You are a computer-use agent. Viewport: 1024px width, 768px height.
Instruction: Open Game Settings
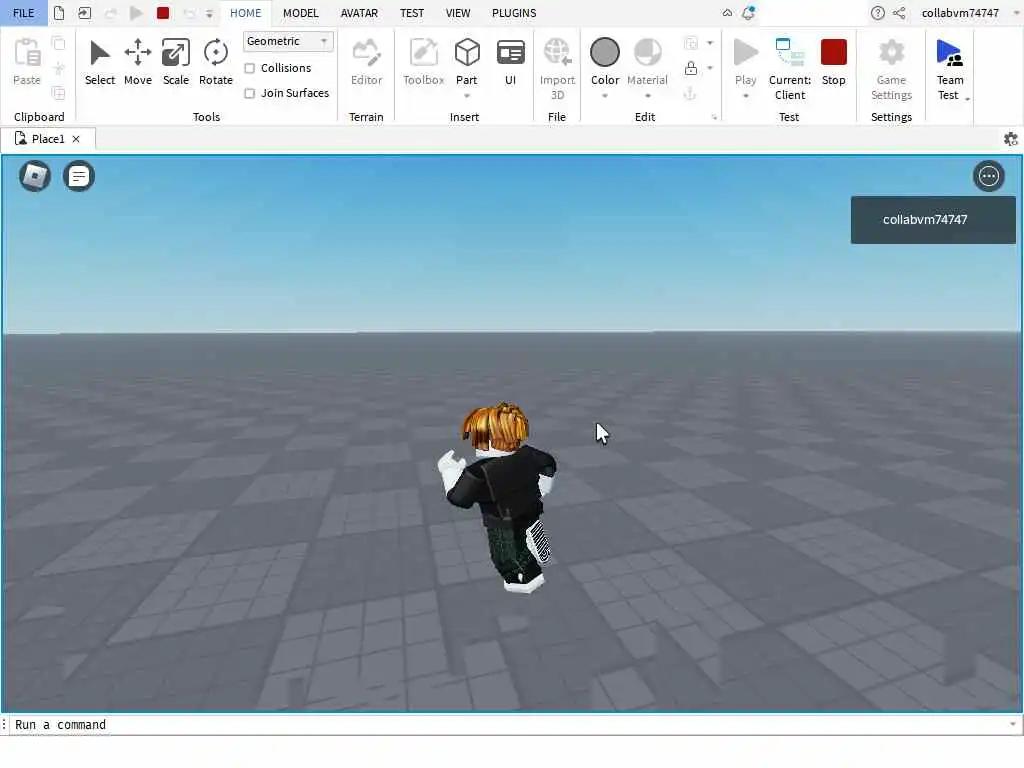(891, 69)
